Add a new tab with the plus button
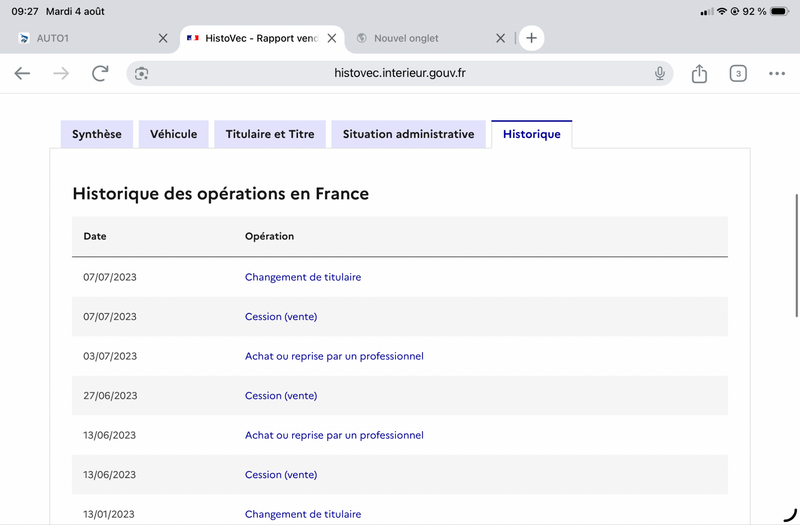Screen dimensions: 800x525 pyautogui.click(x=531, y=38)
